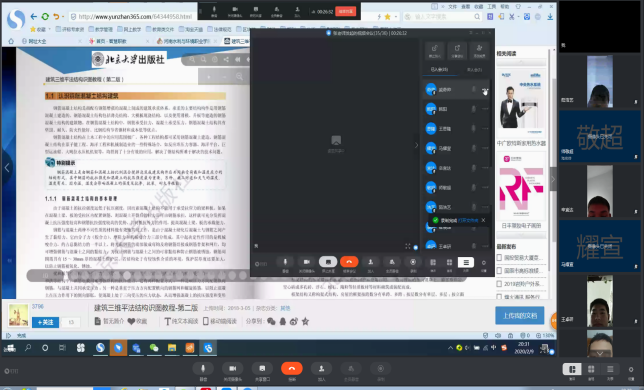Click the +关注 follow button

click(46, 322)
